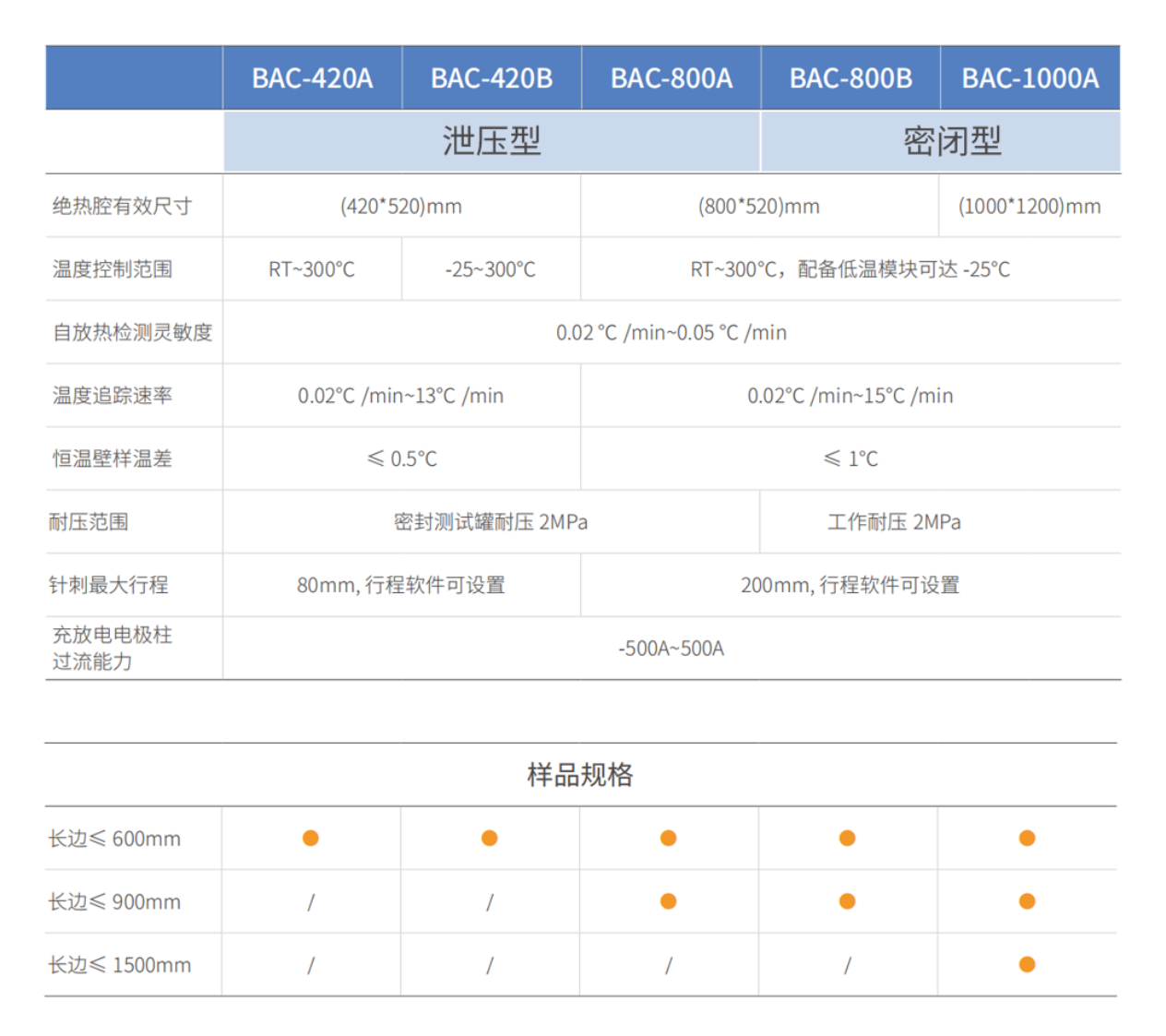Click the BAC-420A slash in the 长边≤900mm row
This screenshot has width=1166, height=1036.
coord(311,902)
